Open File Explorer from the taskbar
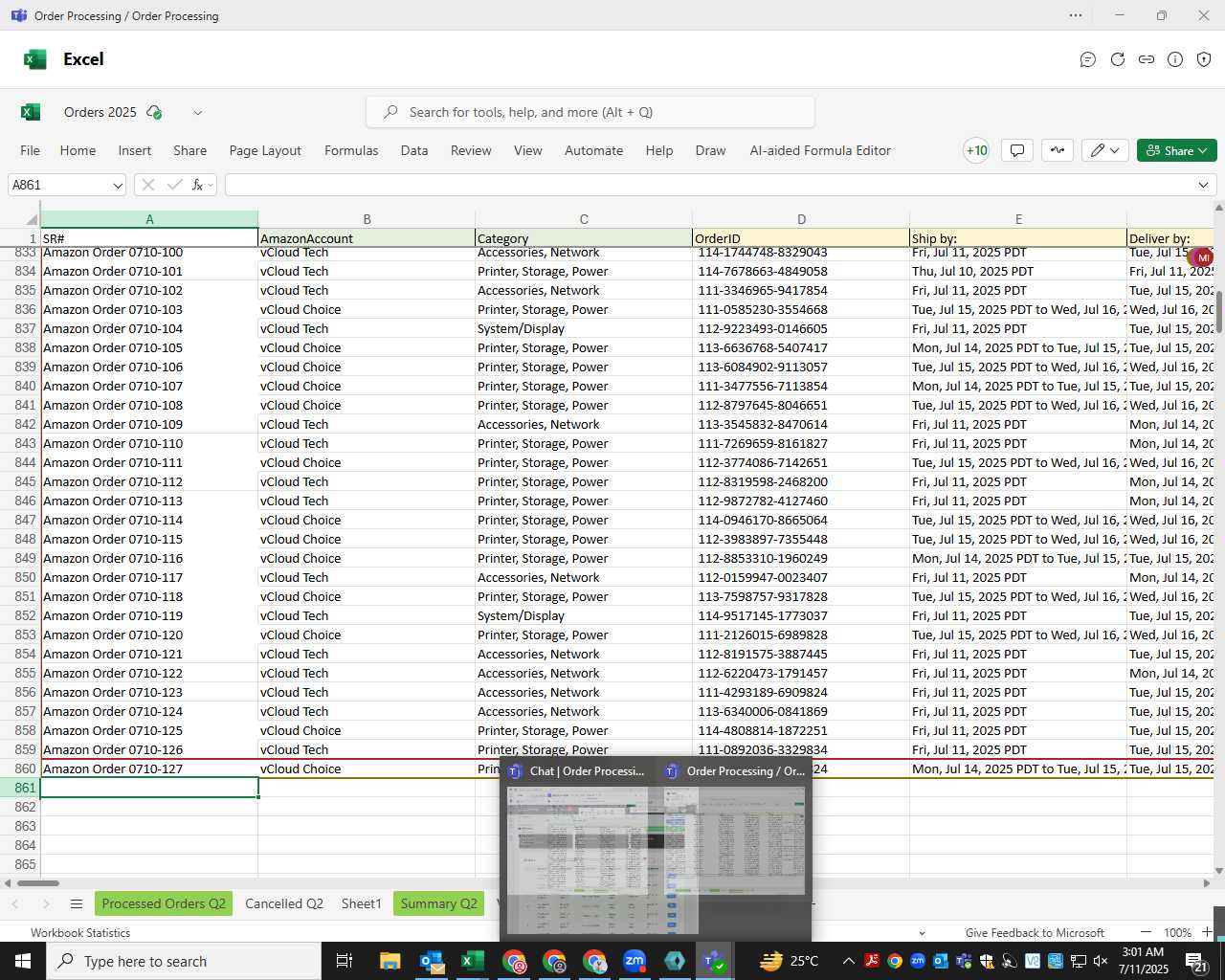The image size is (1225, 980). pyautogui.click(x=390, y=961)
